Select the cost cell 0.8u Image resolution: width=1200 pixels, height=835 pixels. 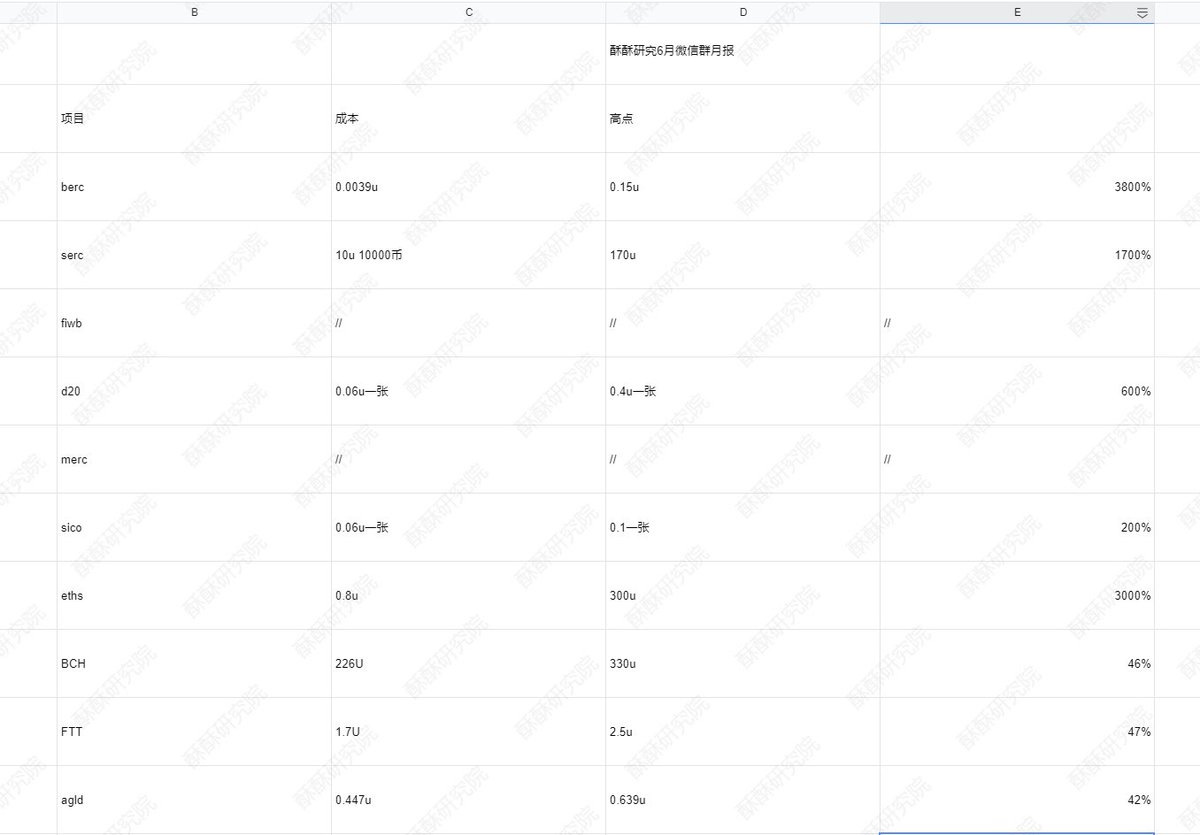point(468,595)
